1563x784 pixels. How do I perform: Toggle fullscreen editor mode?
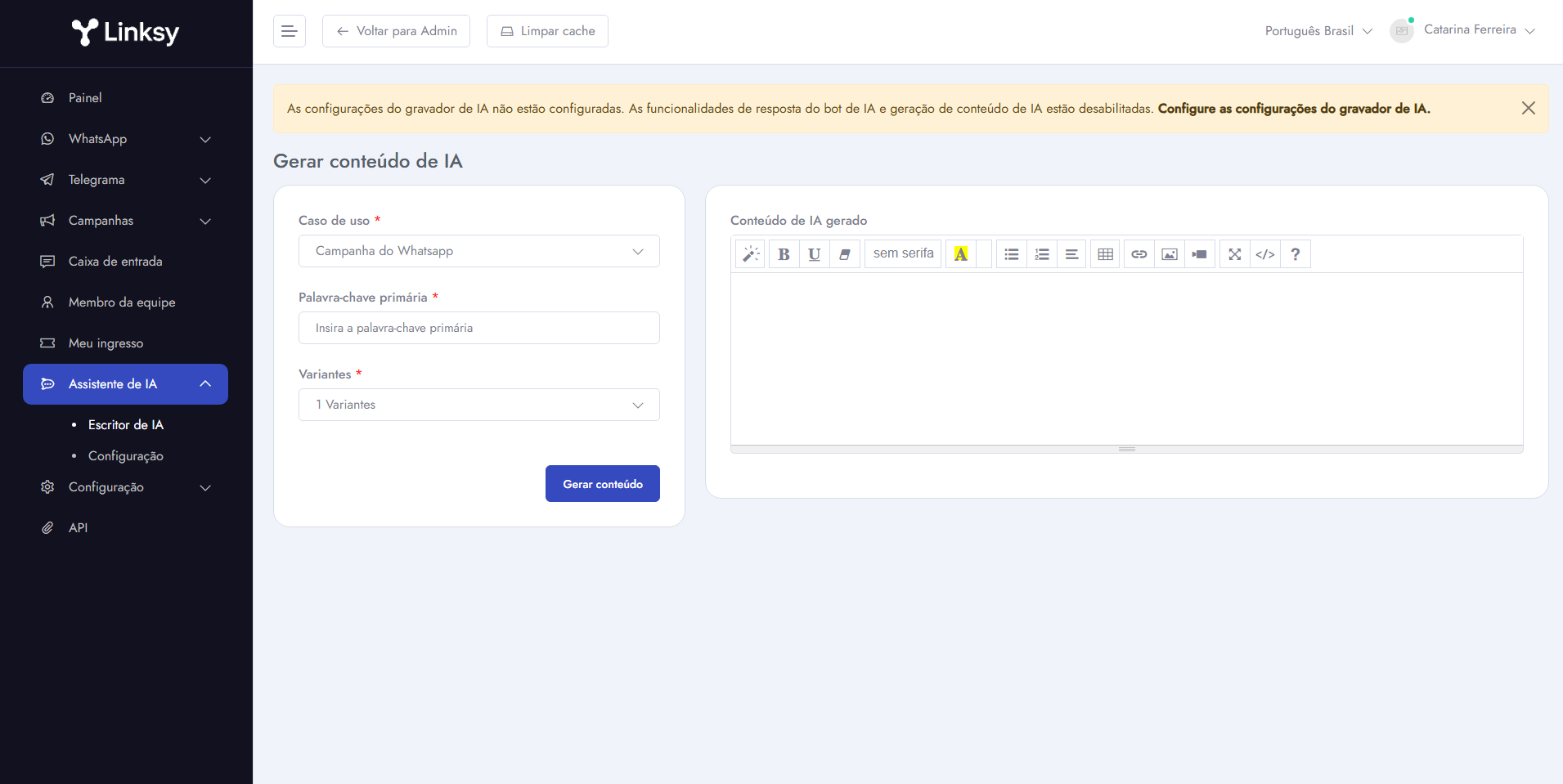[1234, 254]
